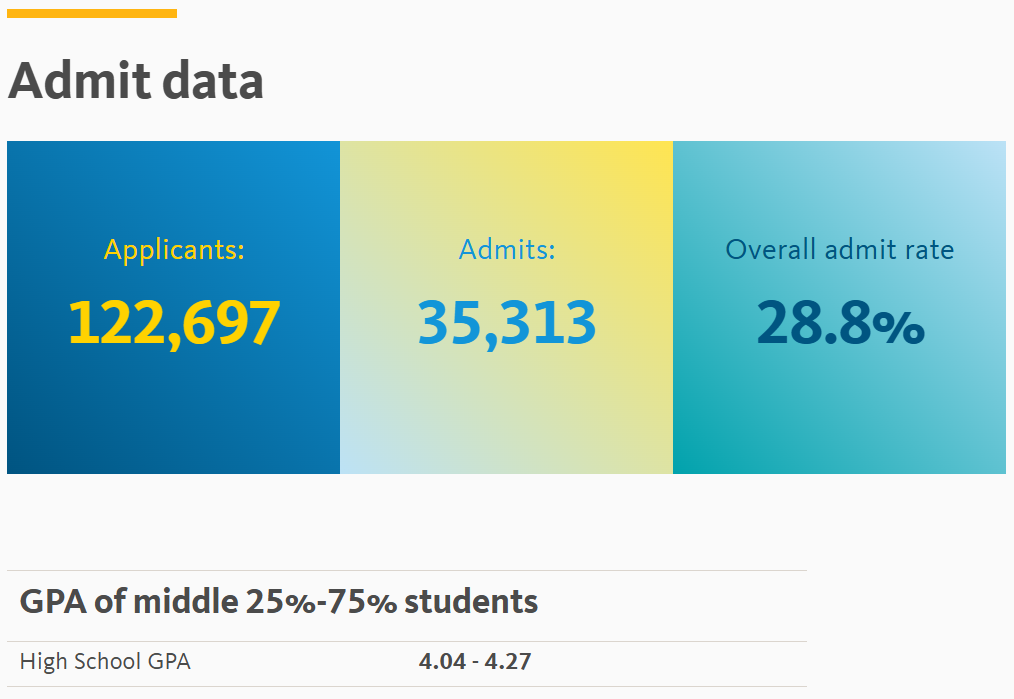Viewport: 1014px width, 699px height.
Task: Select the "Applicants:" label in the blue tile
Action: pos(174,250)
